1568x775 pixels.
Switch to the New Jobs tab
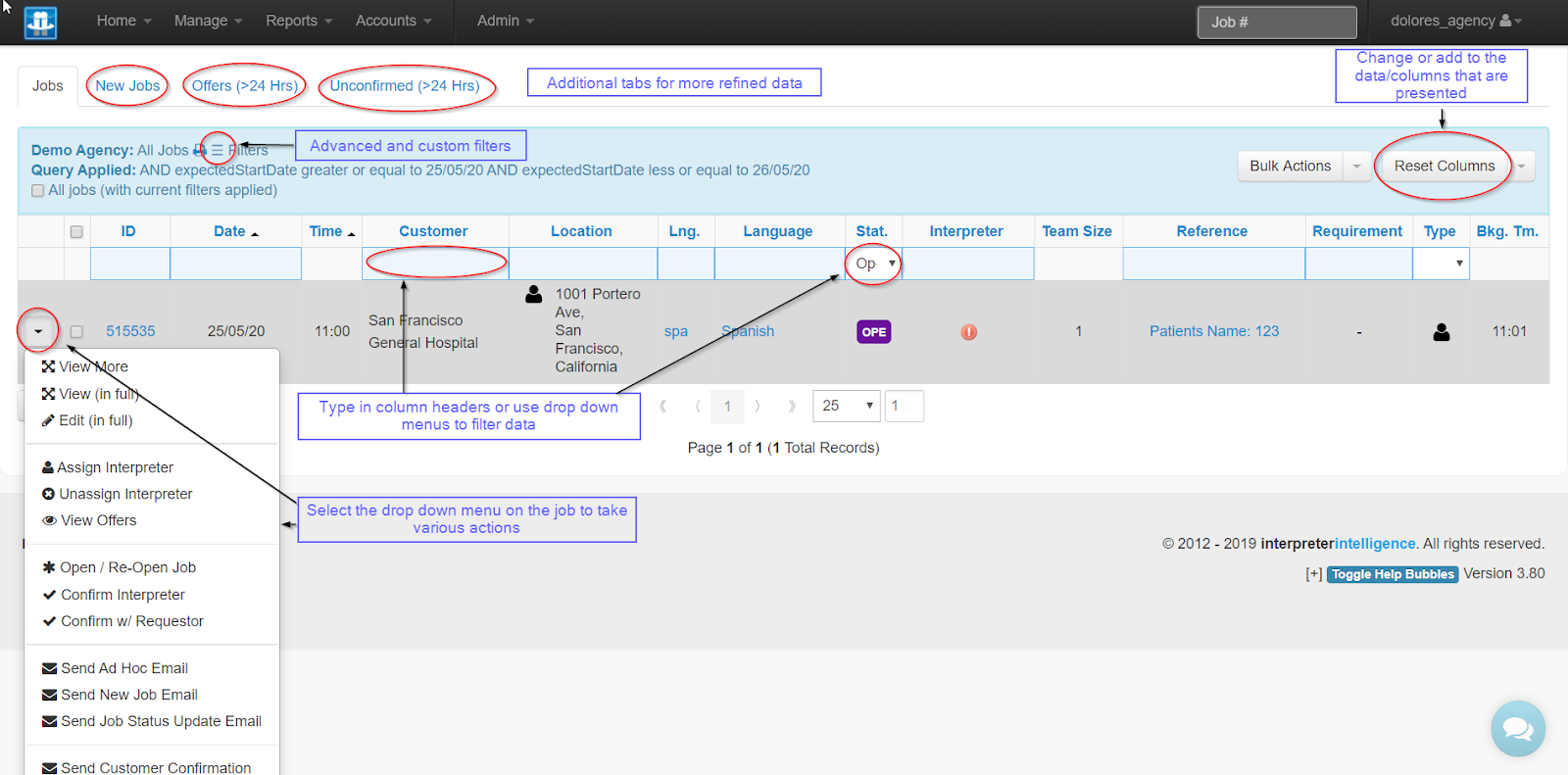(x=127, y=86)
